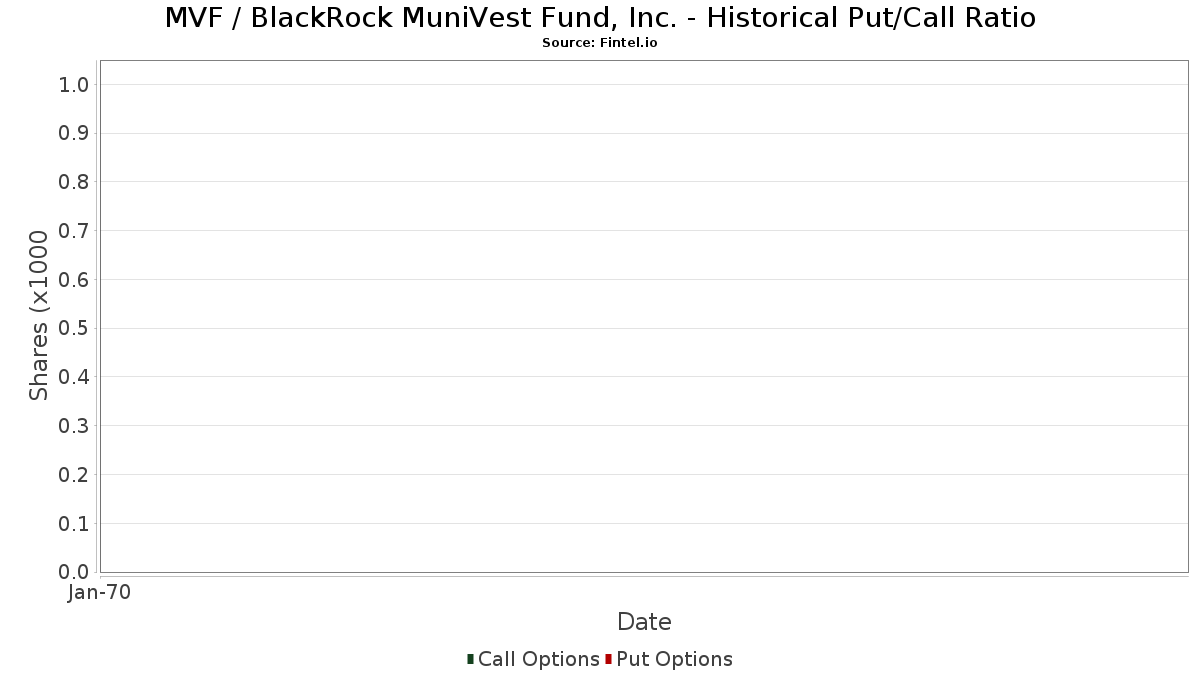Toggle the Call Options legend label

point(539,659)
